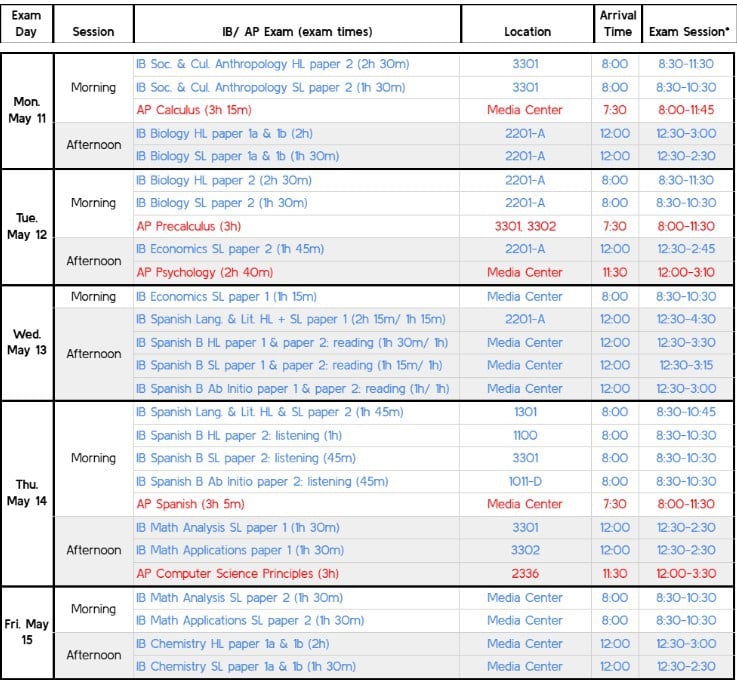Click location '1100' in Spanish B HL listening row
Image resolution: width=737 pixels, height=682 pixels.
[525, 436]
